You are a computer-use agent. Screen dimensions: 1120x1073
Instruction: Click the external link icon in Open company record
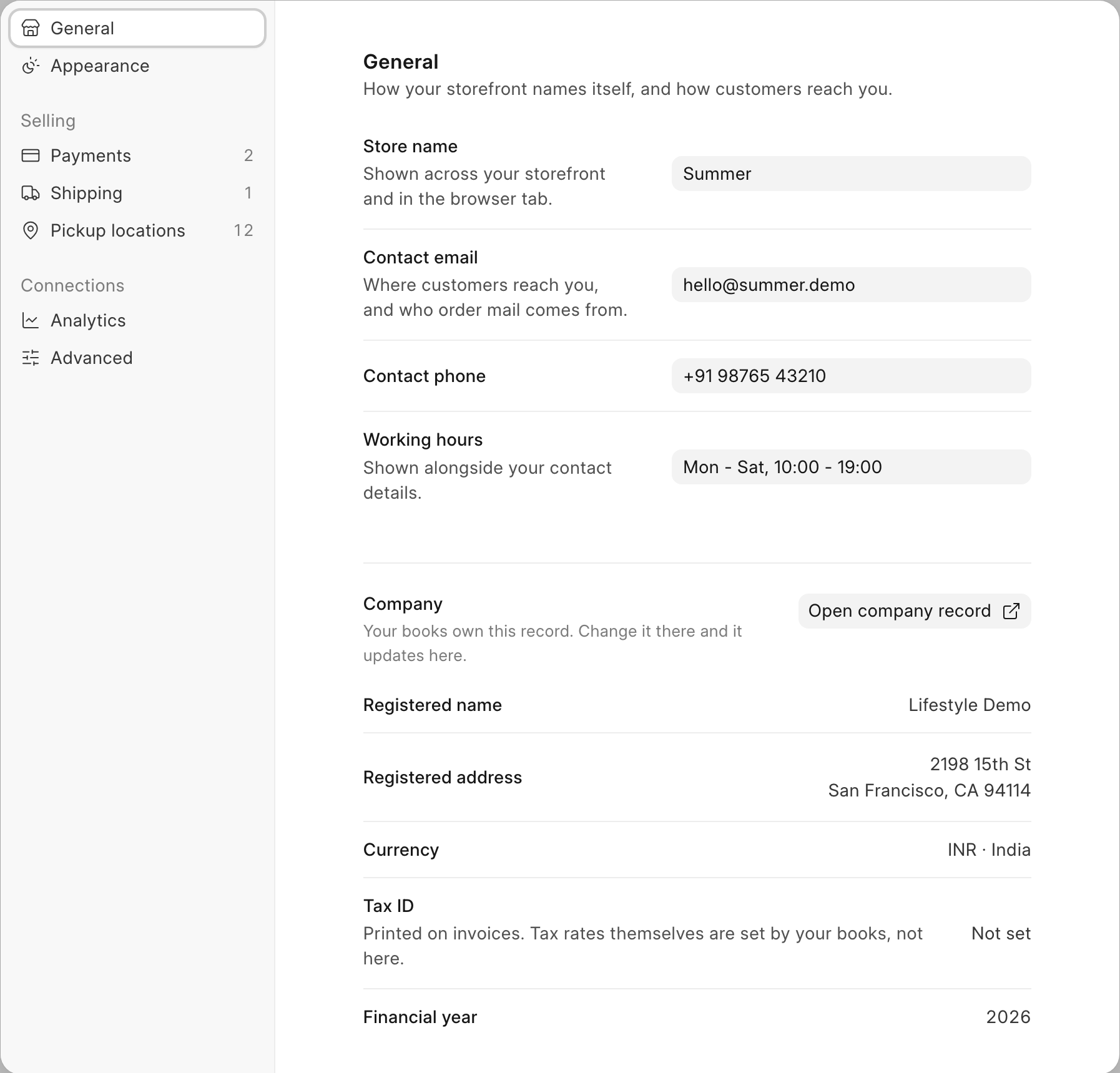pos(1011,611)
